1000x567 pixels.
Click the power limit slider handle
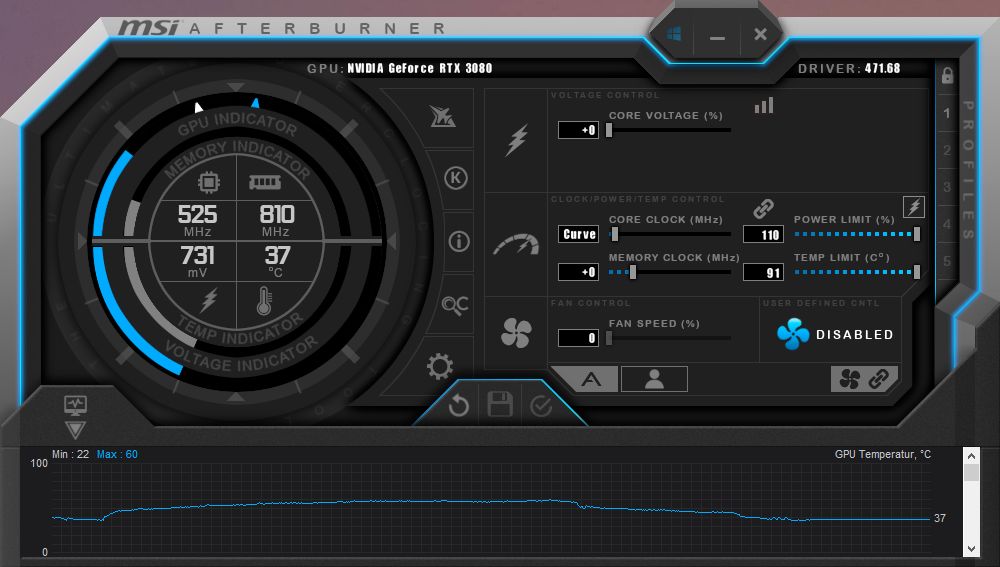click(x=916, y=234)
